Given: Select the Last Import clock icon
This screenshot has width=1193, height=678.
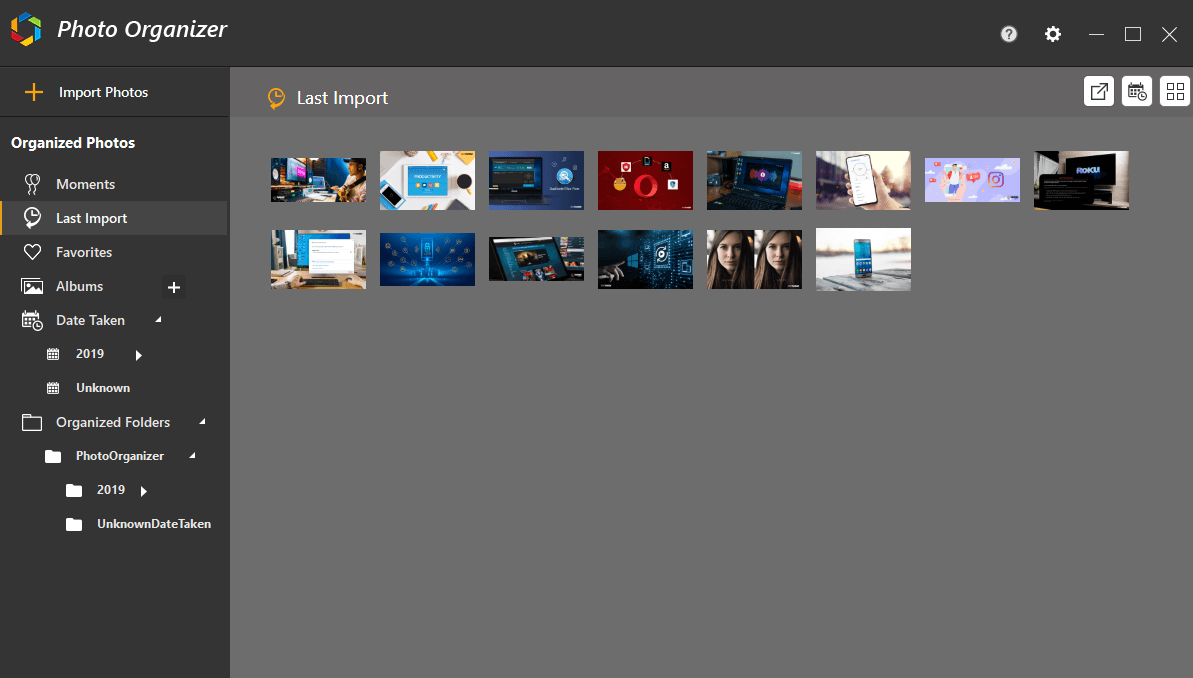Looking at the screenshot, I should tap(33, 217).
